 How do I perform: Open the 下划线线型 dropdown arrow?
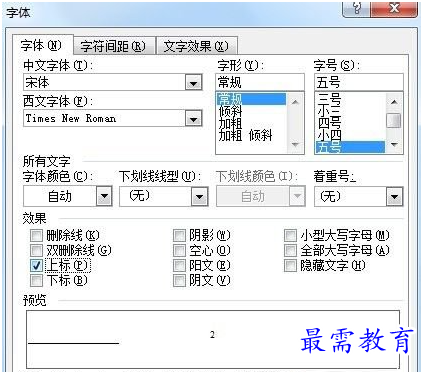click(x=199, y=196)
